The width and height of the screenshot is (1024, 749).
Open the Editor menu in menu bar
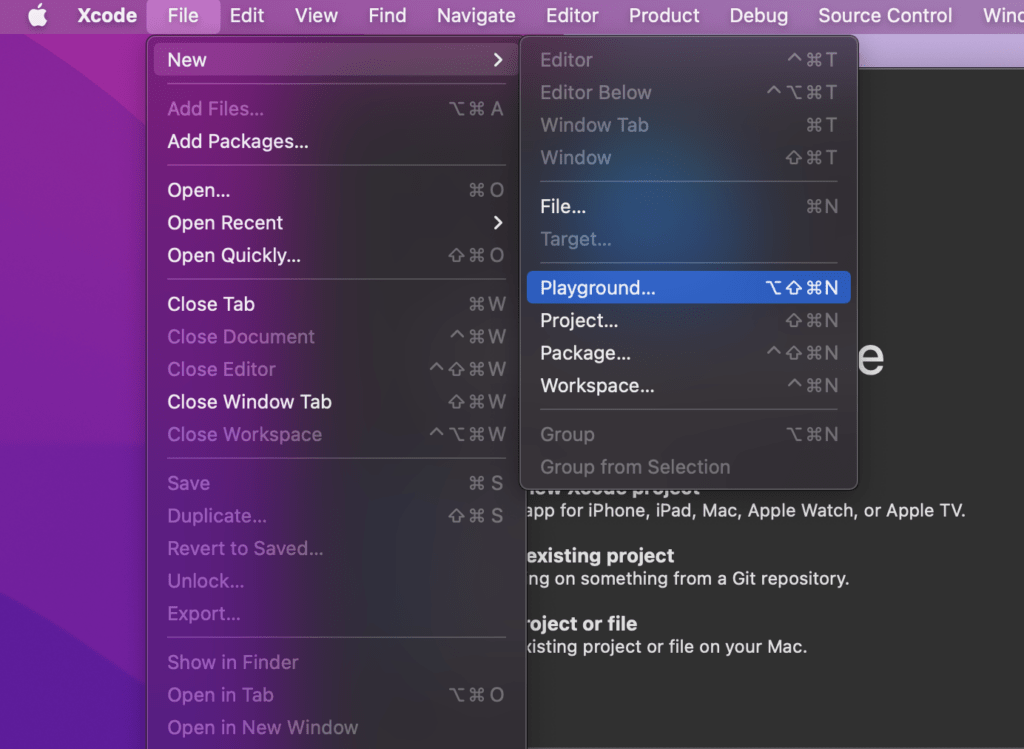click(572, 16)
